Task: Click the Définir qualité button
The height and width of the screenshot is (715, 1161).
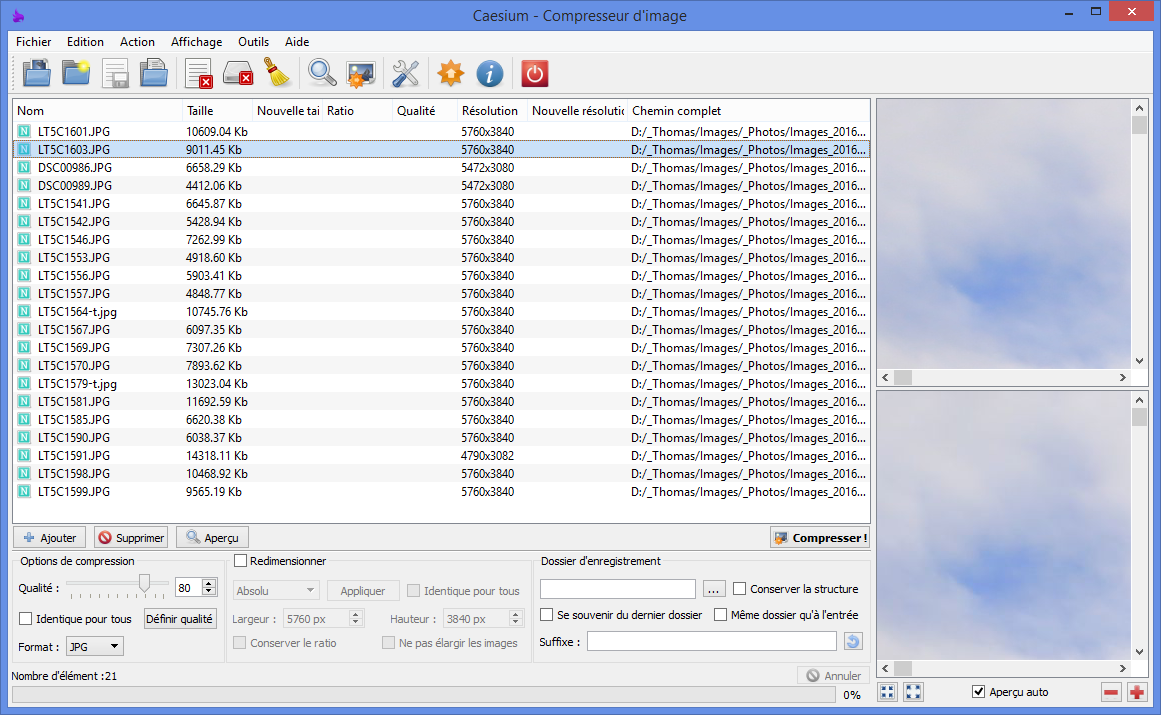Action: click(x=179, y=618)
